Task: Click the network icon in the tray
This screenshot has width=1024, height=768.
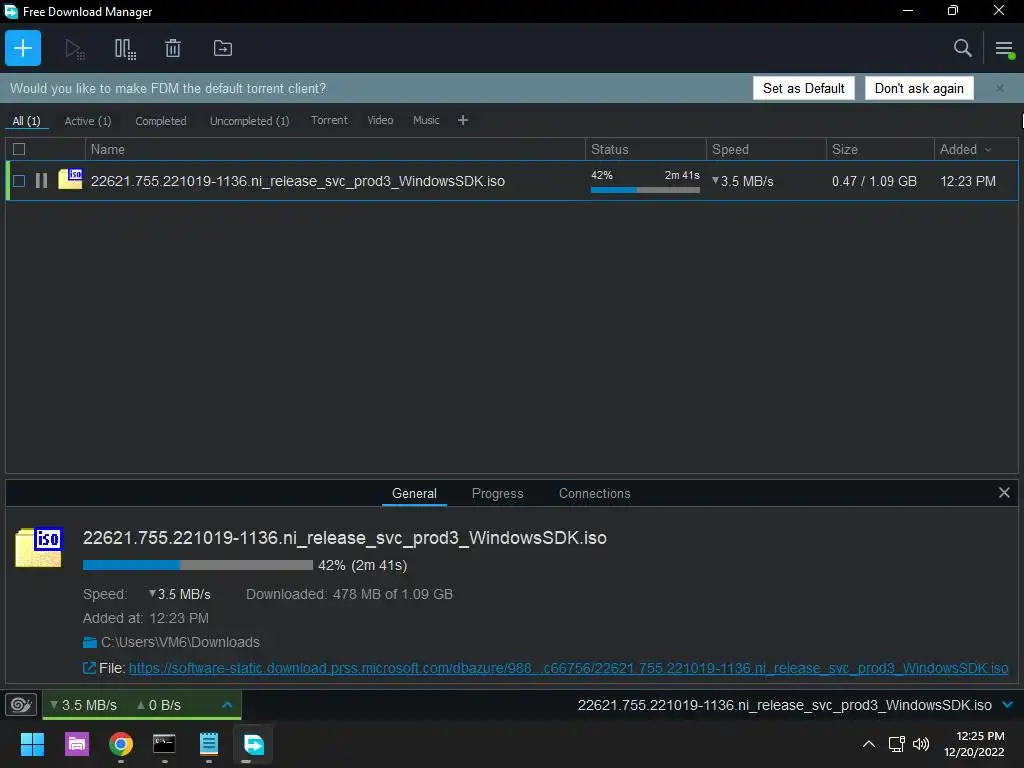Action: coord(897,744)
